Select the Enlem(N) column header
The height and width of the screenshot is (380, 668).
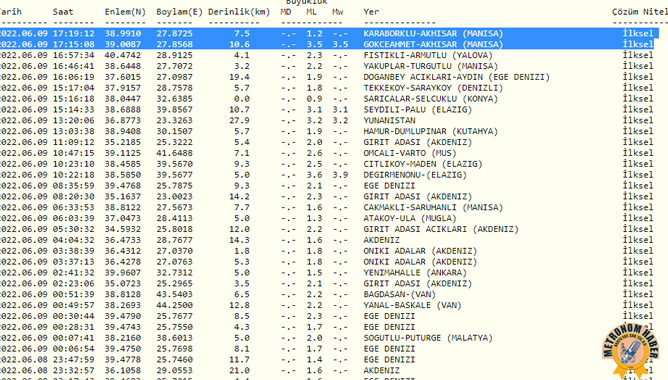tap(125, 12)
